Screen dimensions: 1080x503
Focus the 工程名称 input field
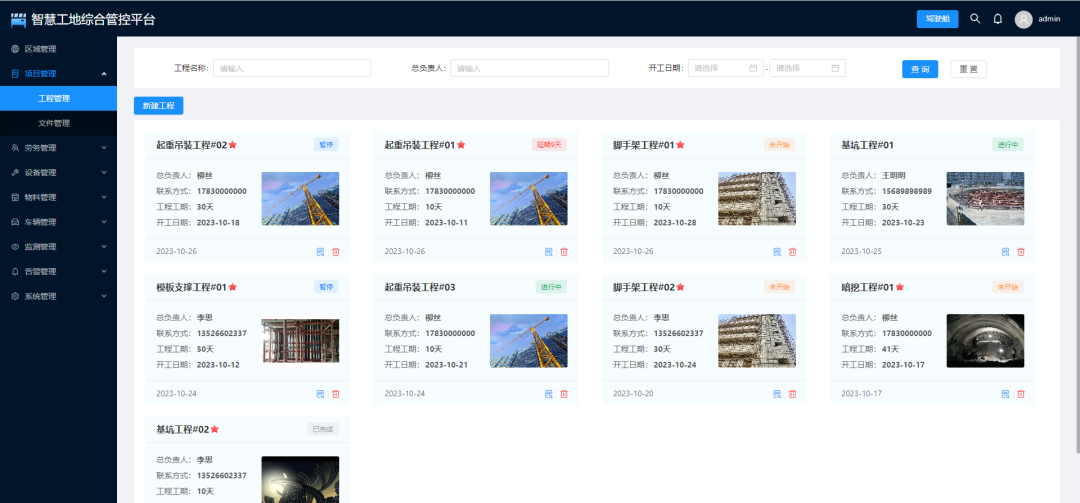(292, 68)
